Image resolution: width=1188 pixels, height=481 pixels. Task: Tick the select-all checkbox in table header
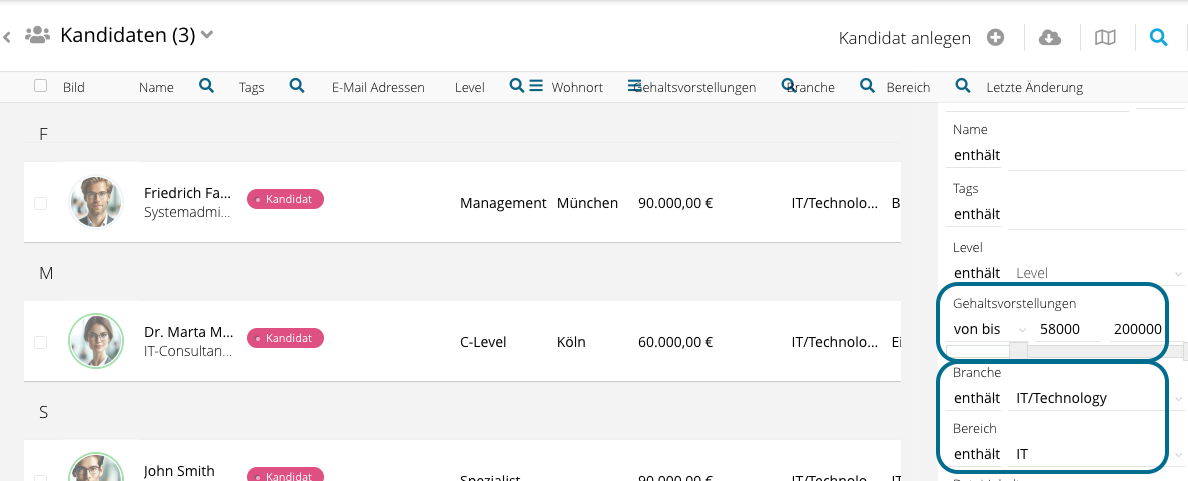tap(41, 86)
